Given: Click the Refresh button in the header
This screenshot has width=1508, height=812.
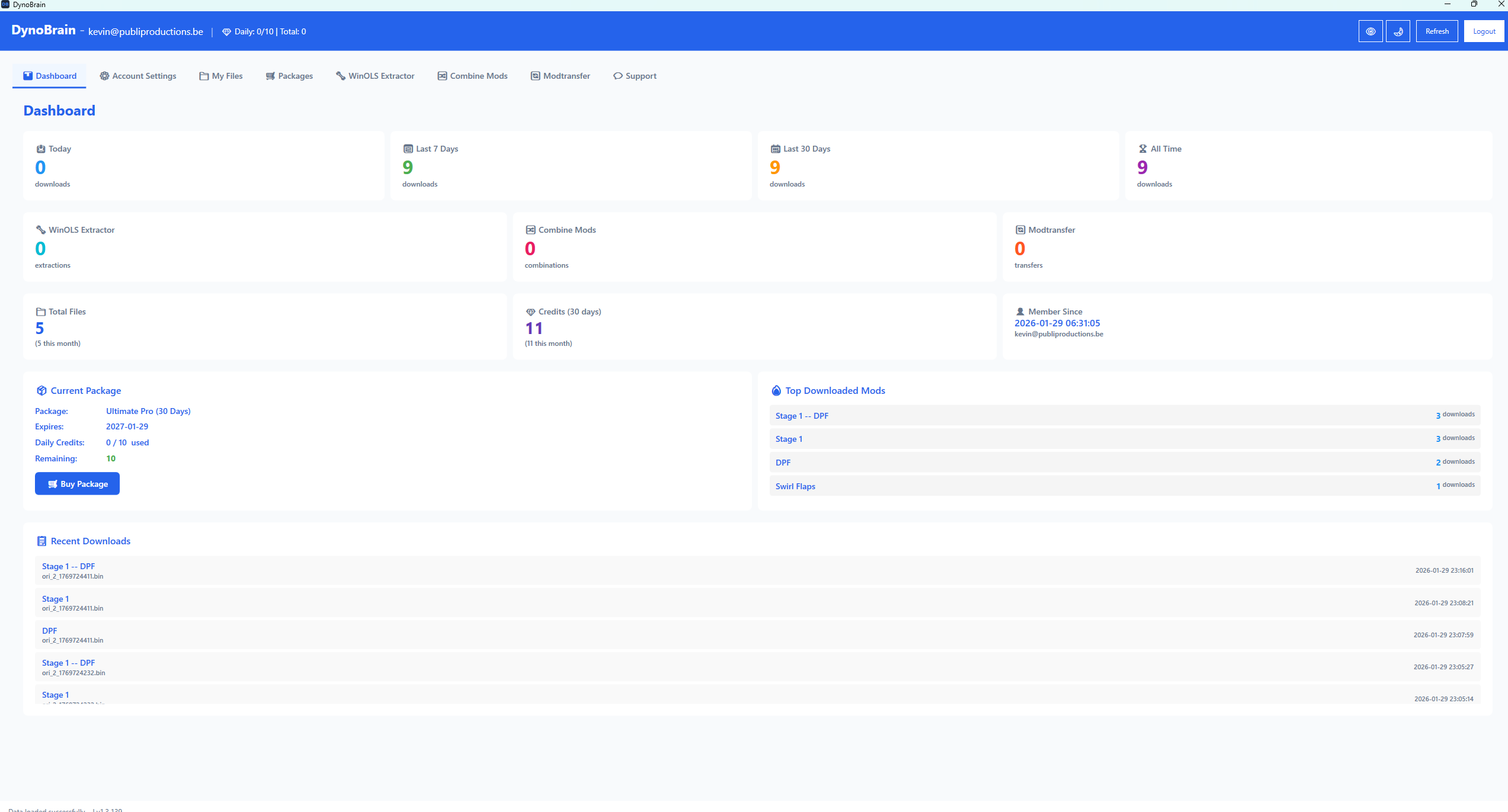Looking at the screenshot, I should click(x=1436, y=31).
